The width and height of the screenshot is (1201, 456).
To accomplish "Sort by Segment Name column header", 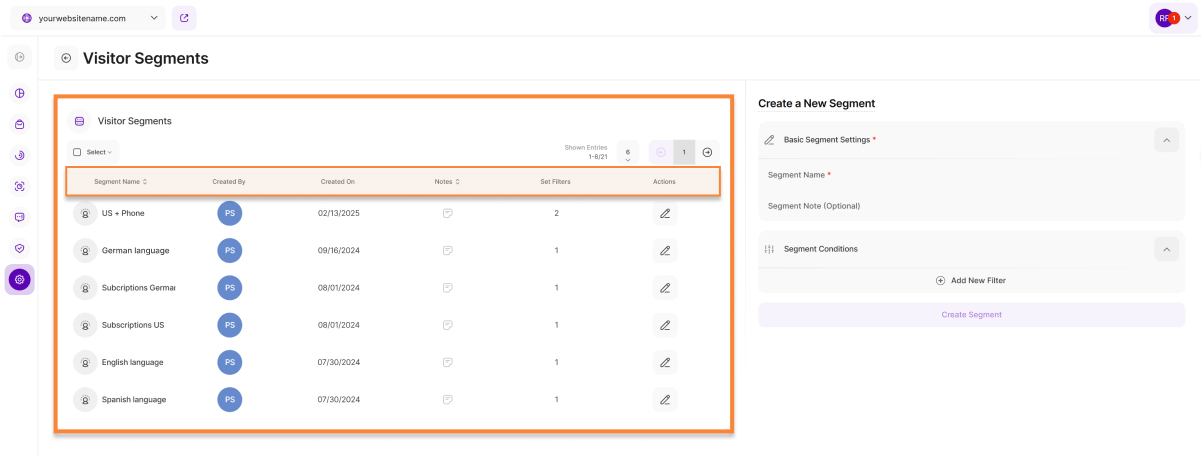I will click(120, 182).
